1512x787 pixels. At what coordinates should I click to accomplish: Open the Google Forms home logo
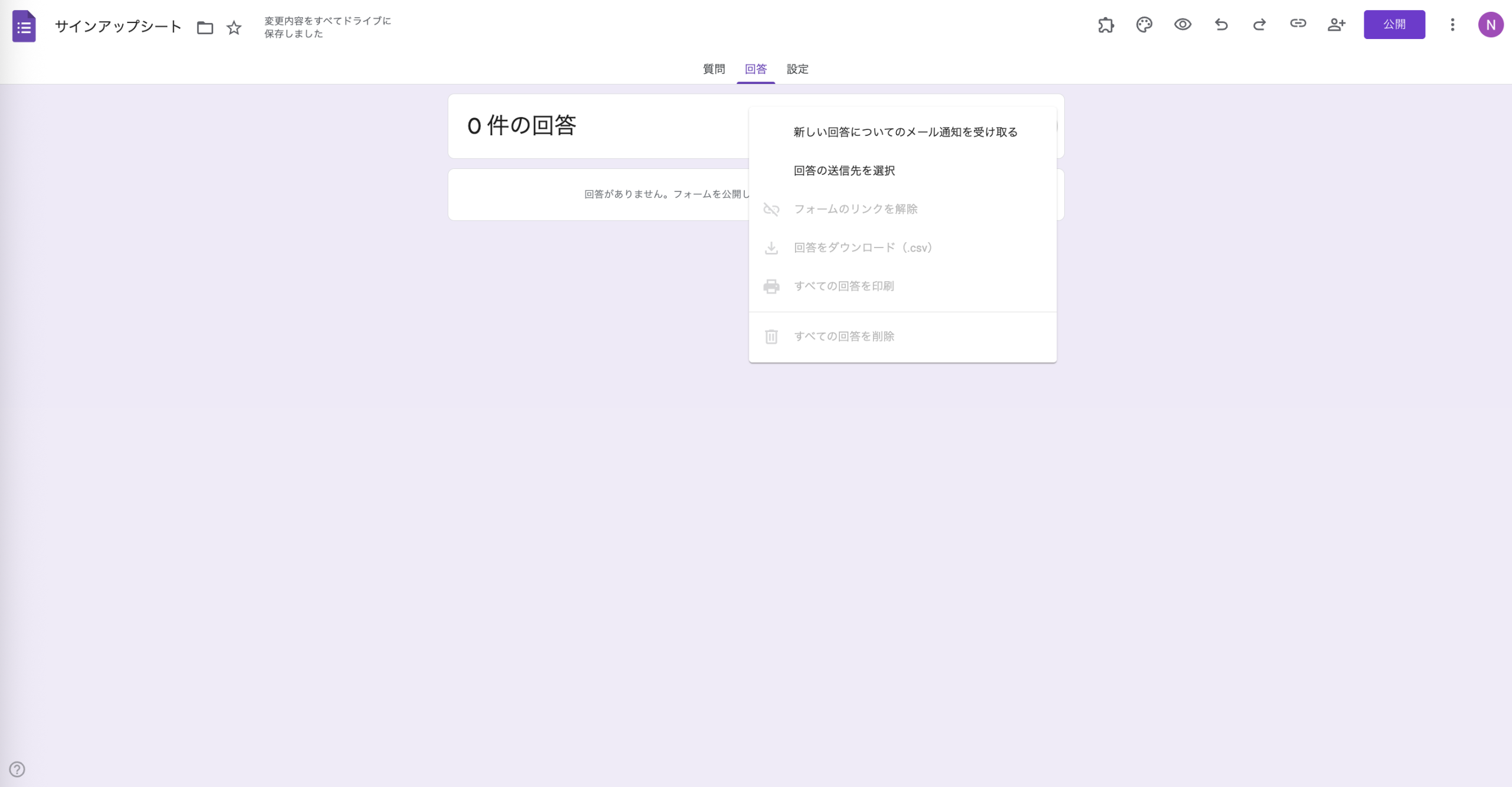pos(24,25)
